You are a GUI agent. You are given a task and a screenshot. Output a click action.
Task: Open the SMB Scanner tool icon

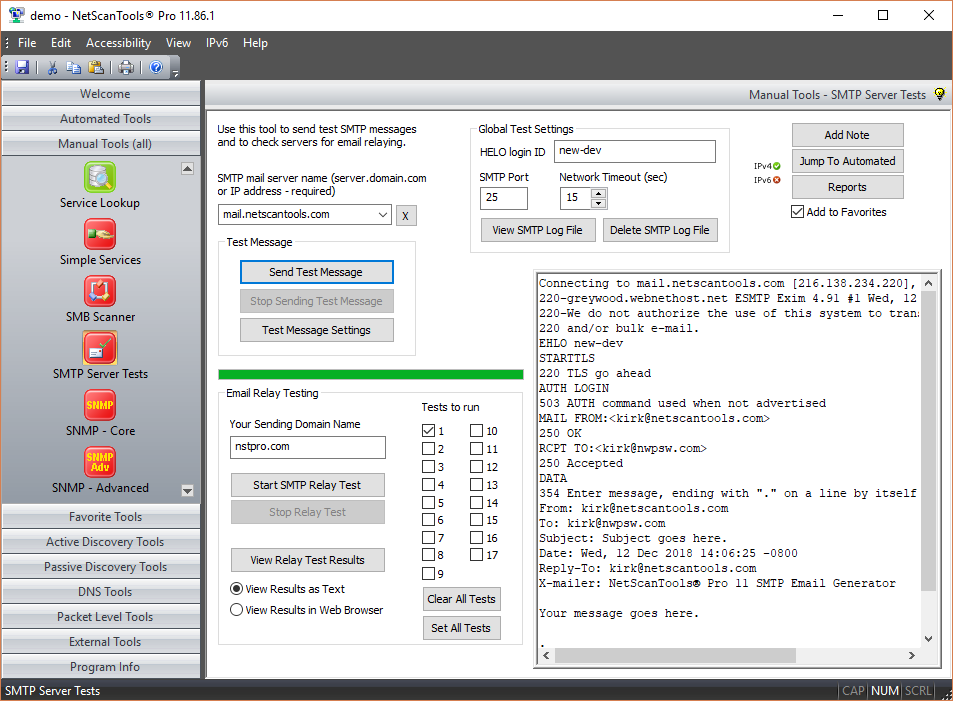[100, 291]
